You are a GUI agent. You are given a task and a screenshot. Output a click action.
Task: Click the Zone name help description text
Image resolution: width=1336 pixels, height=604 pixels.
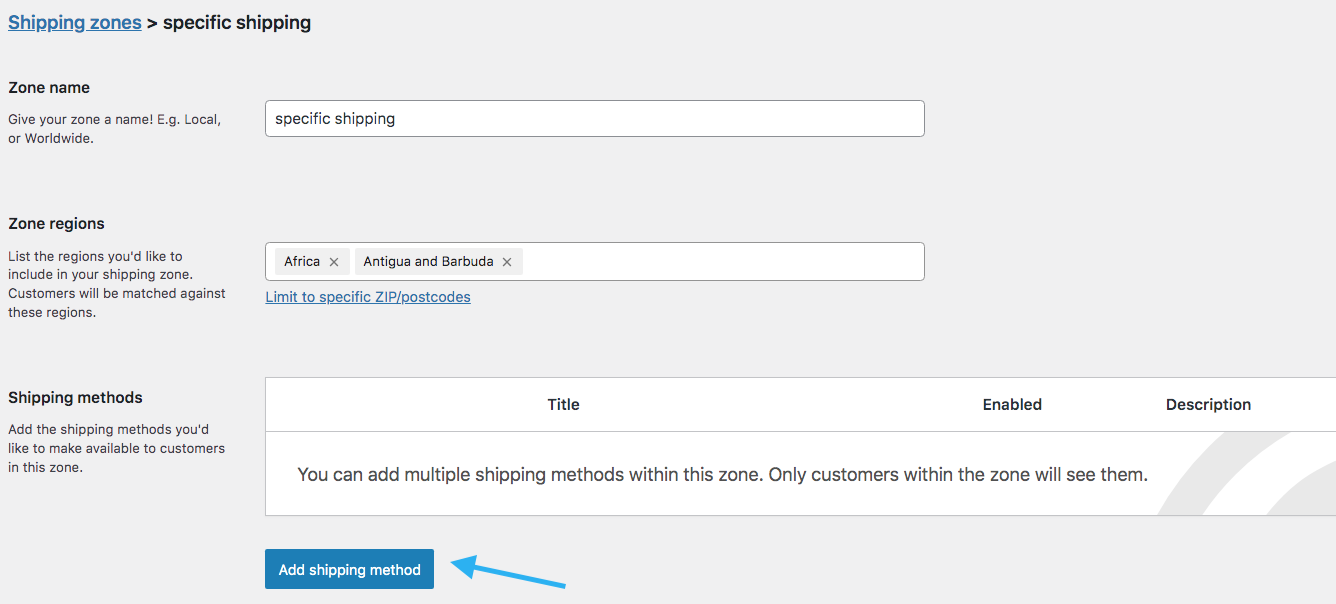click(x=115, y=129)
